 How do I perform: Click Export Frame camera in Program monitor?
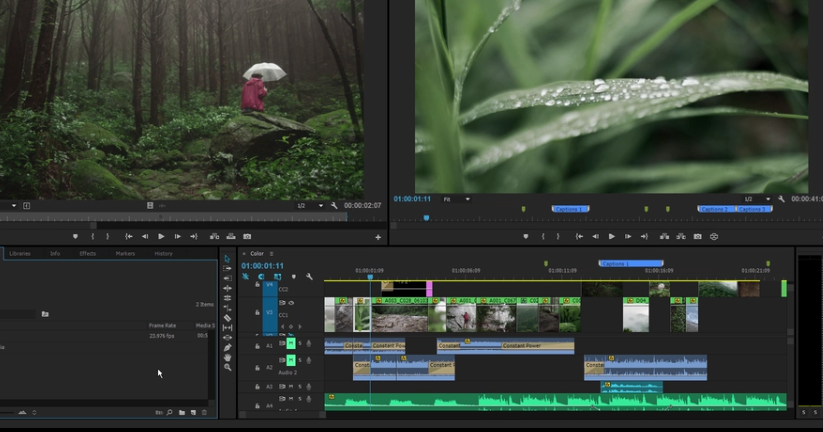[x=698, y=237]
